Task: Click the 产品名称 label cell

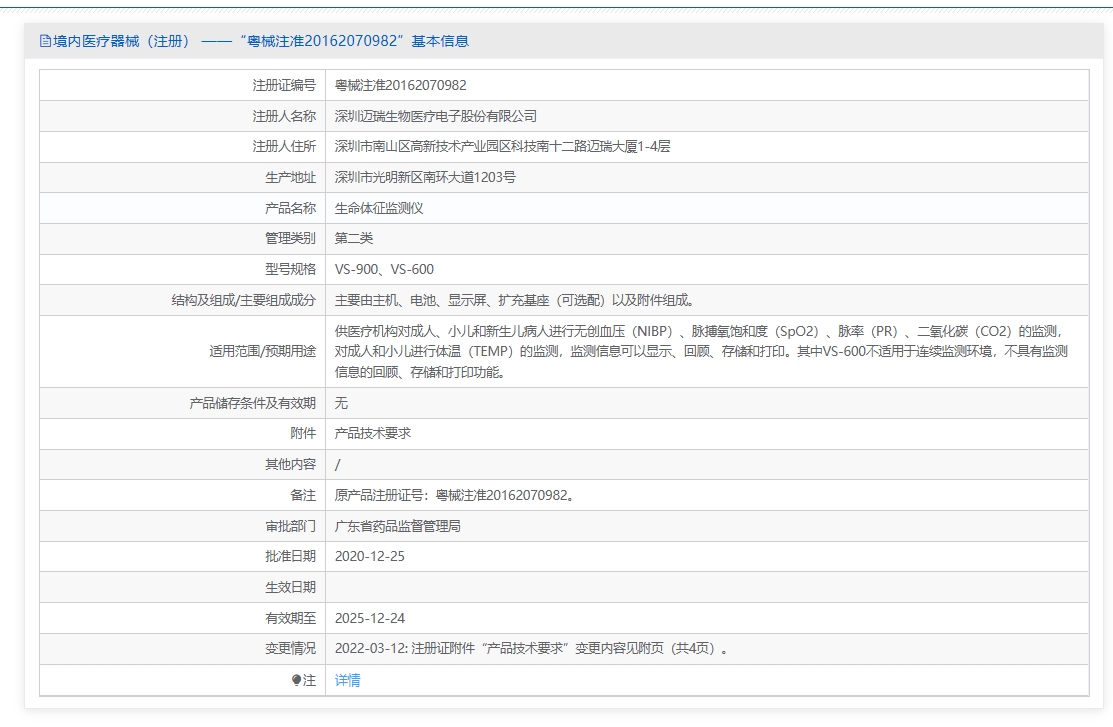Action: pyautogui.click(x=182, y=208)
